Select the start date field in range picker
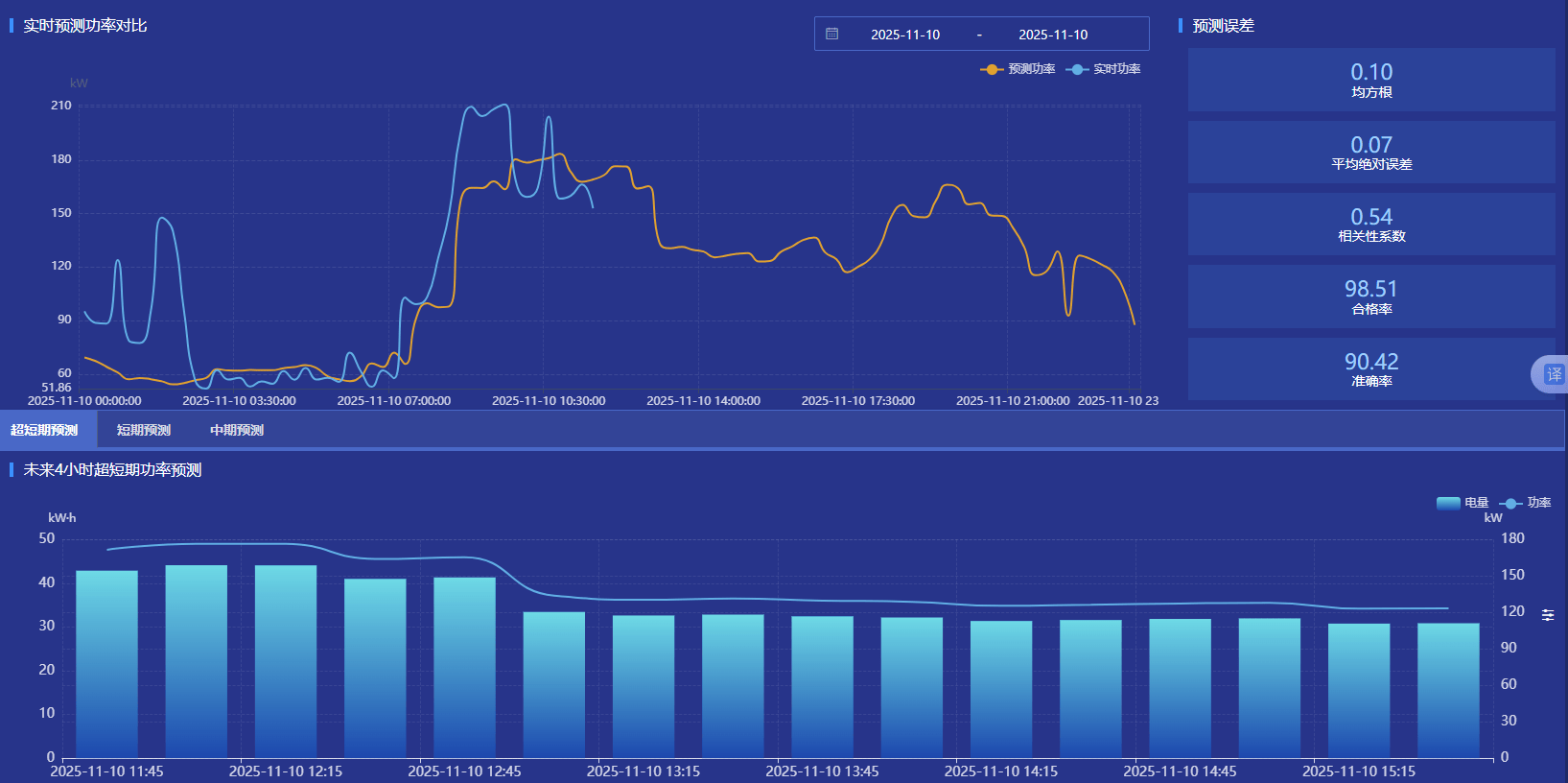Image resolution: width=1568 pixels, height=783 pixels. tap(904, 35)
